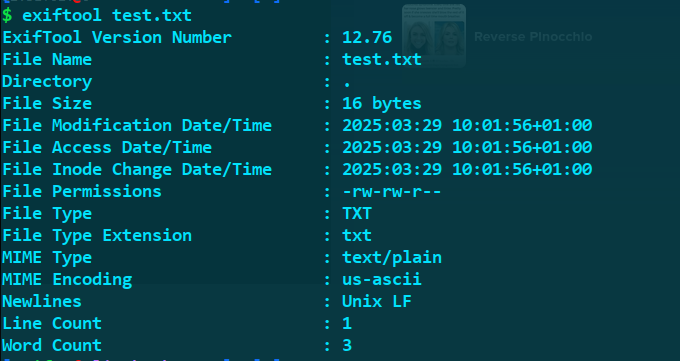Click the permissions string -rw-rw-r--
This screenshot has height=361, width=680.
tap(392, 191)
